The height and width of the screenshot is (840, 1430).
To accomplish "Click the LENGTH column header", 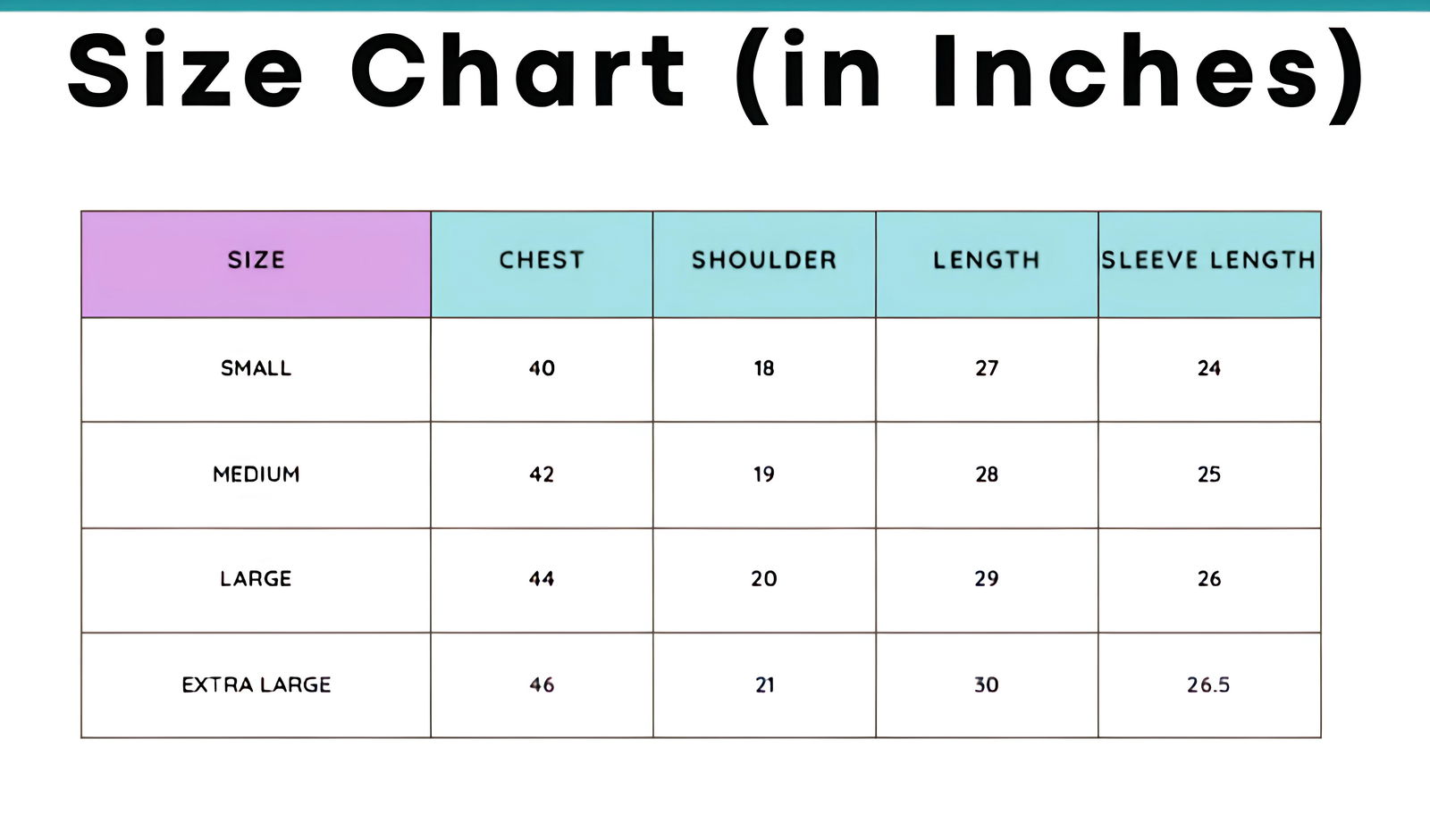I will (987, 261).
